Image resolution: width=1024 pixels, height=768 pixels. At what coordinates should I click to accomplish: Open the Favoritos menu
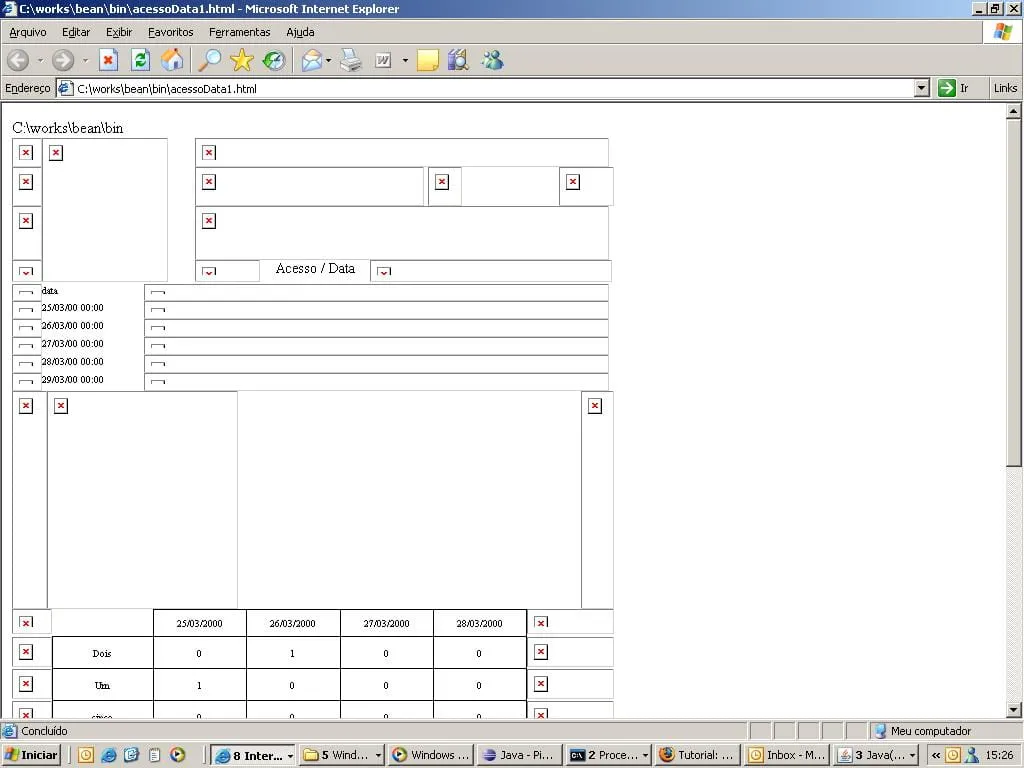(170, 32)
